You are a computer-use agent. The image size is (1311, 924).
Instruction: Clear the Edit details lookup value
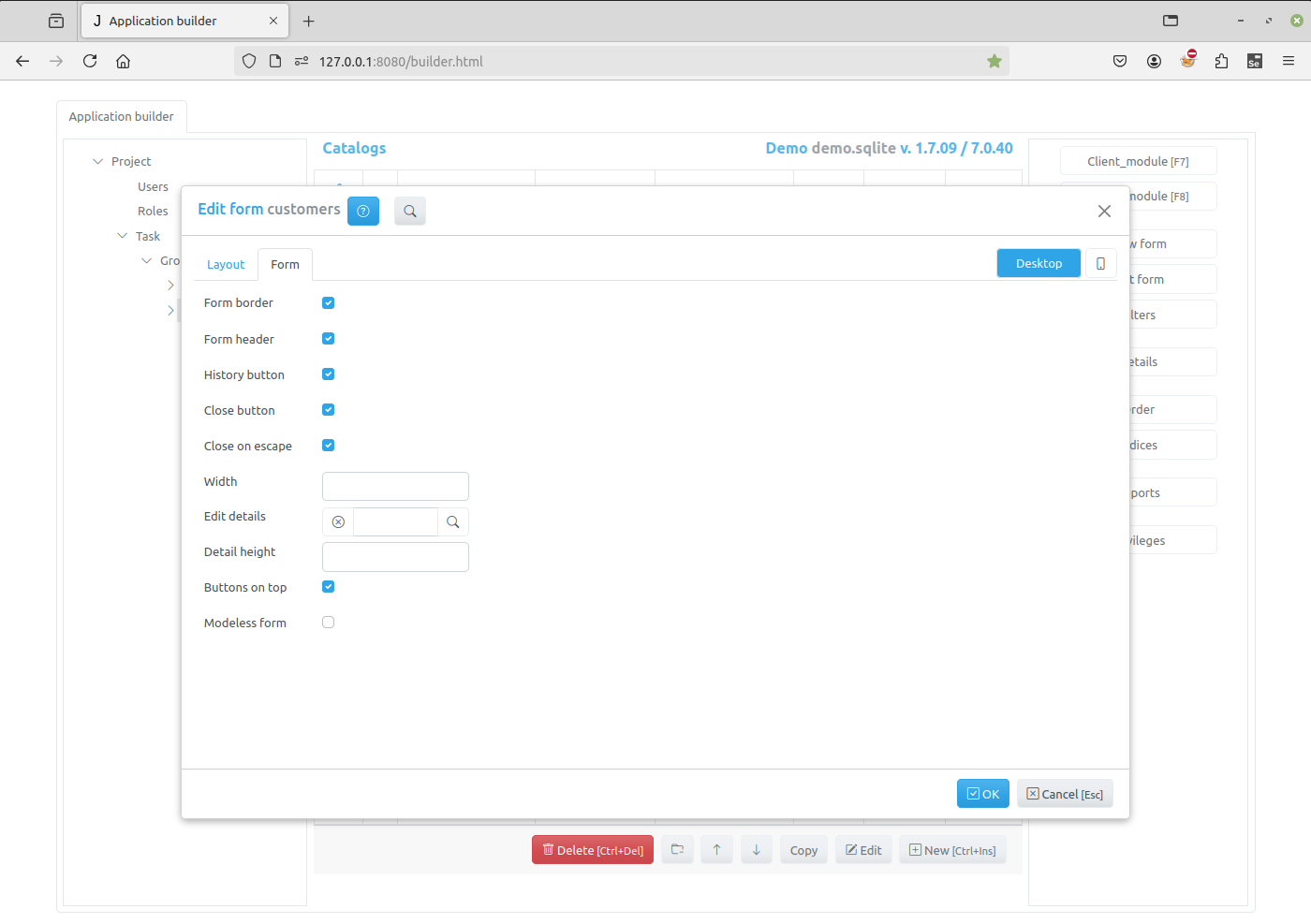coord(338,521)
